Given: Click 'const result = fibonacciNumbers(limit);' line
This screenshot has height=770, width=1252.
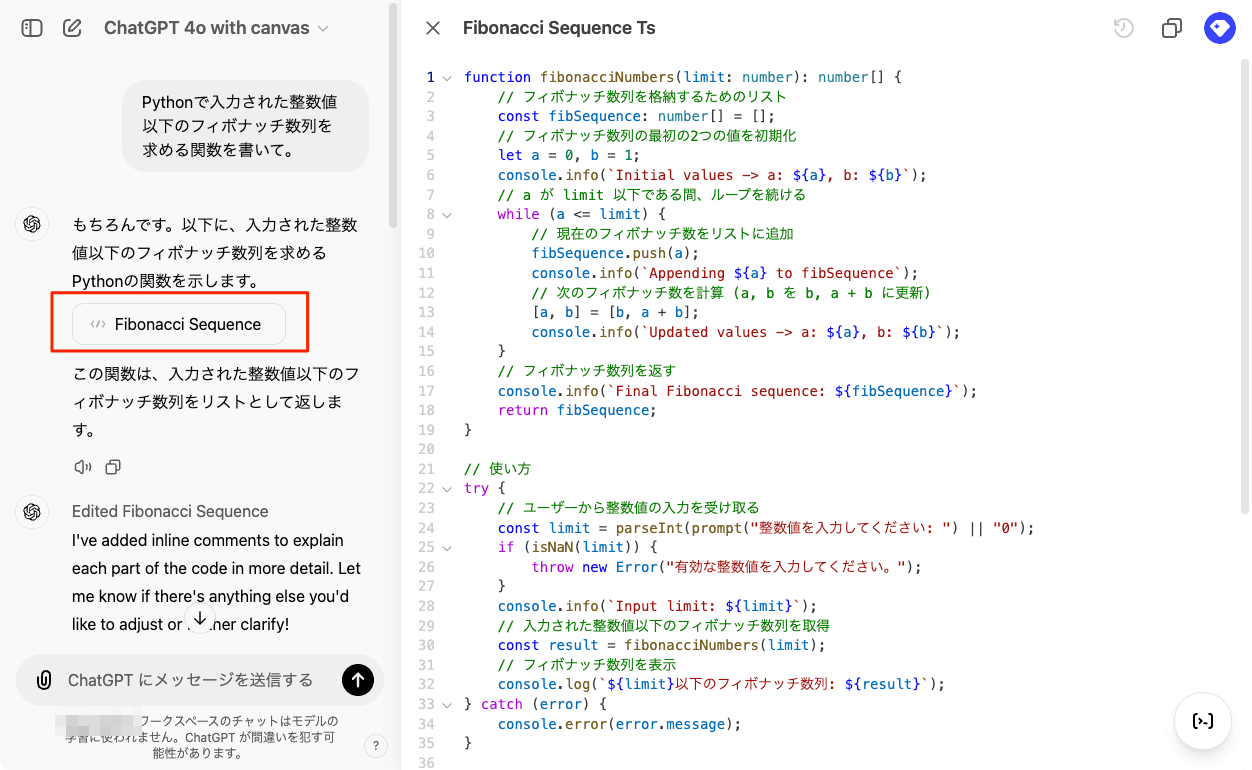Looking at the screenshot, I should (662, 646).
